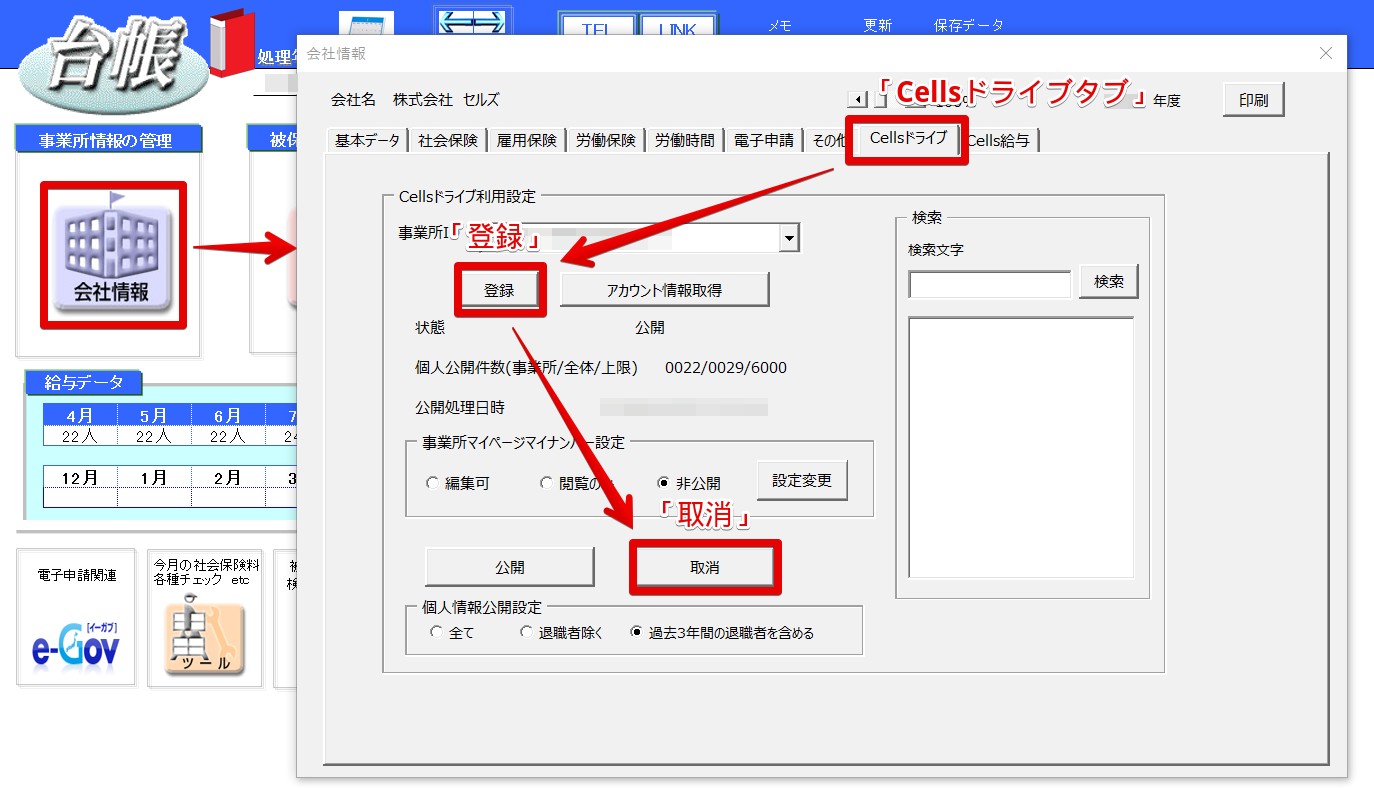Open the 会社情報 building icon
The image size is (1374, 788).
tap(112, 252)
